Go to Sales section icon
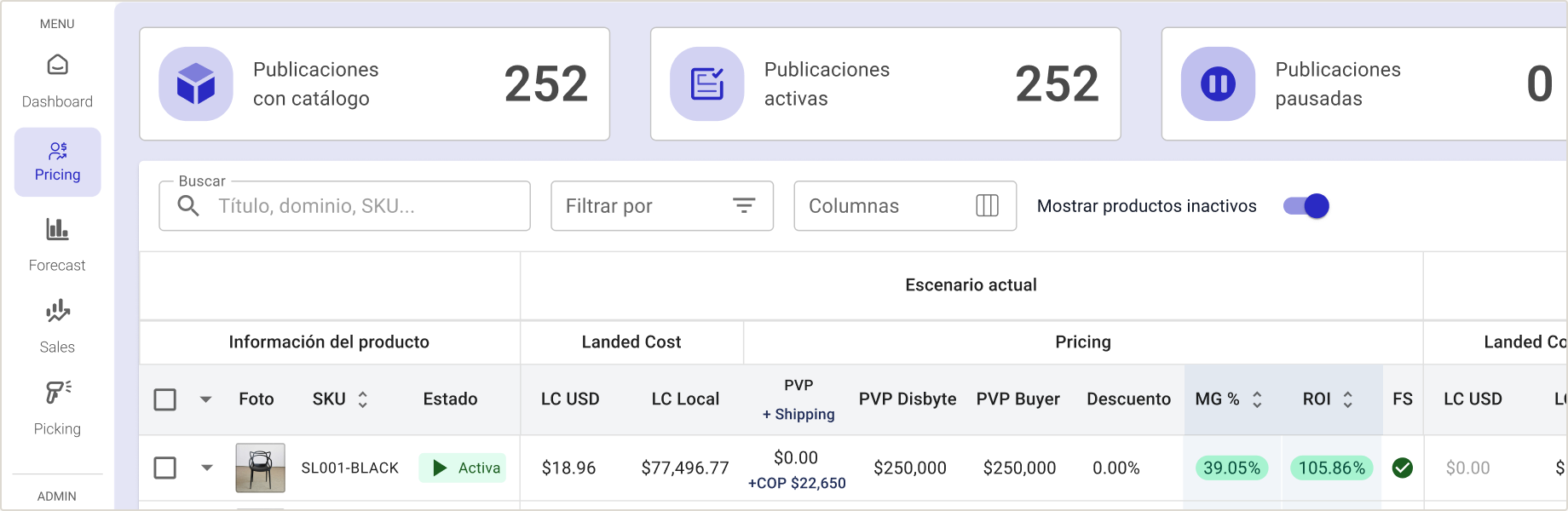 57,311
